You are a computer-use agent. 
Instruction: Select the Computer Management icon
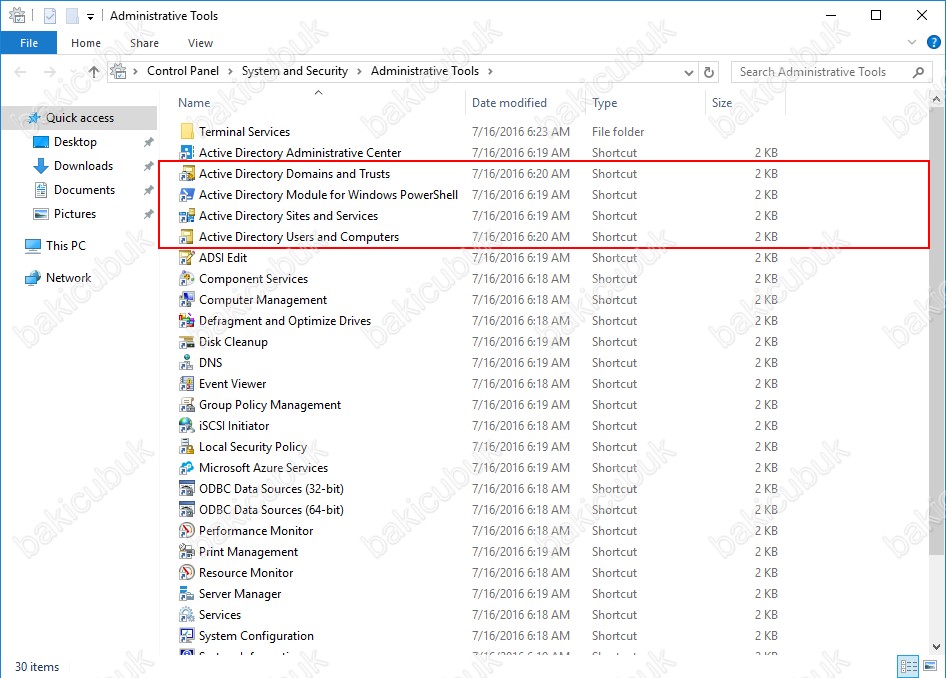point(187,300)
